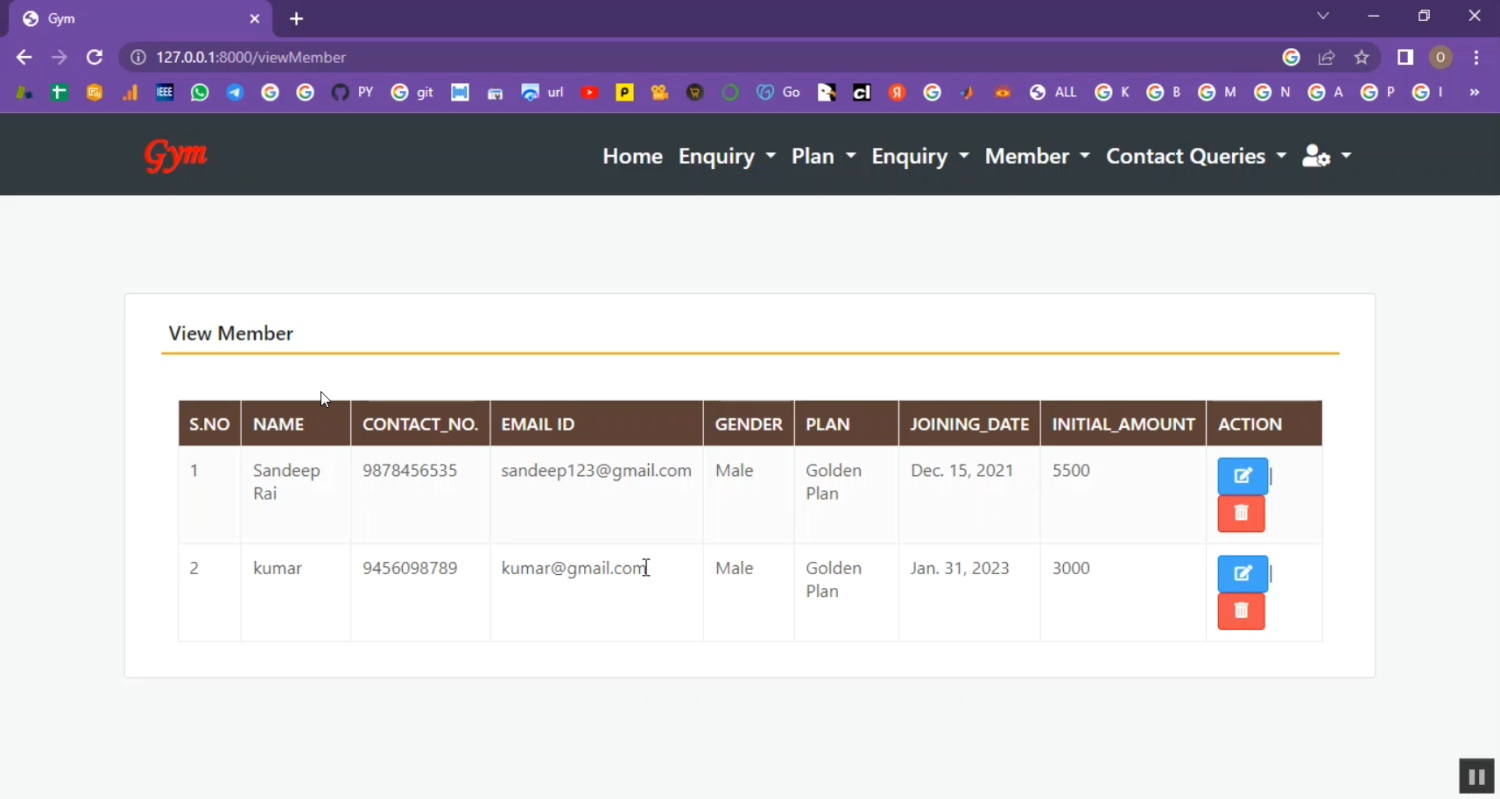Edit the Sandeep Rai member record
Screen dimensions: 1500x799
coord(1242,476)
